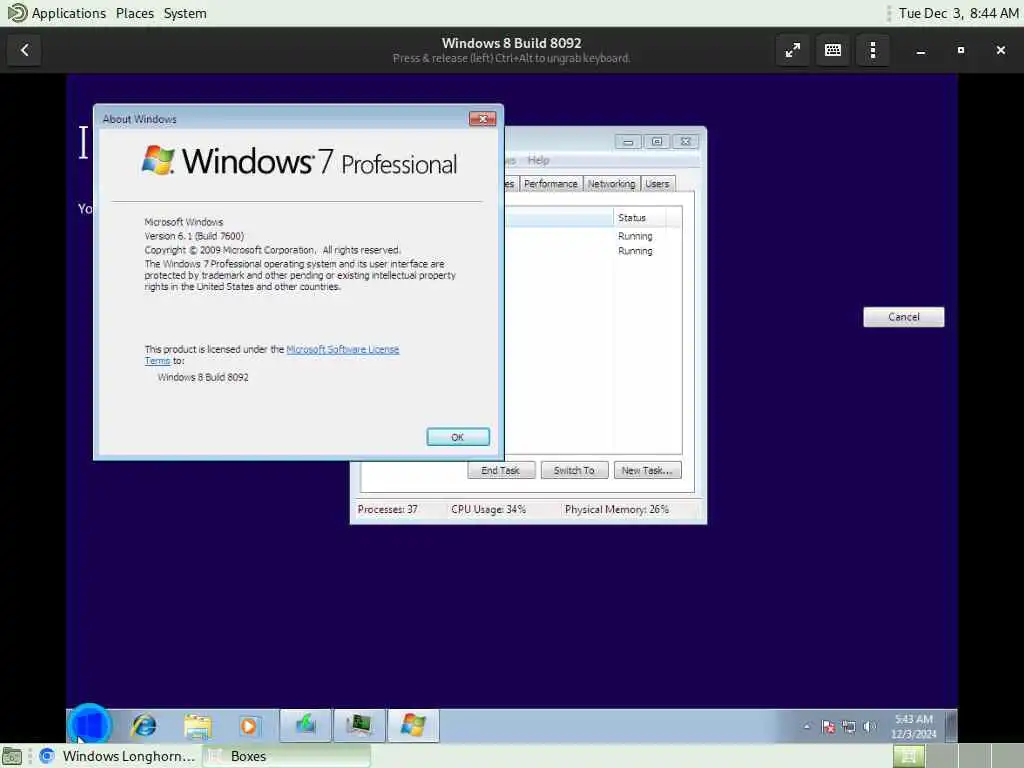The height and width of the screenshot is (768, 1024).
Task: Switch to Performance tab in Task Manager
Action: tap(551, 184)
